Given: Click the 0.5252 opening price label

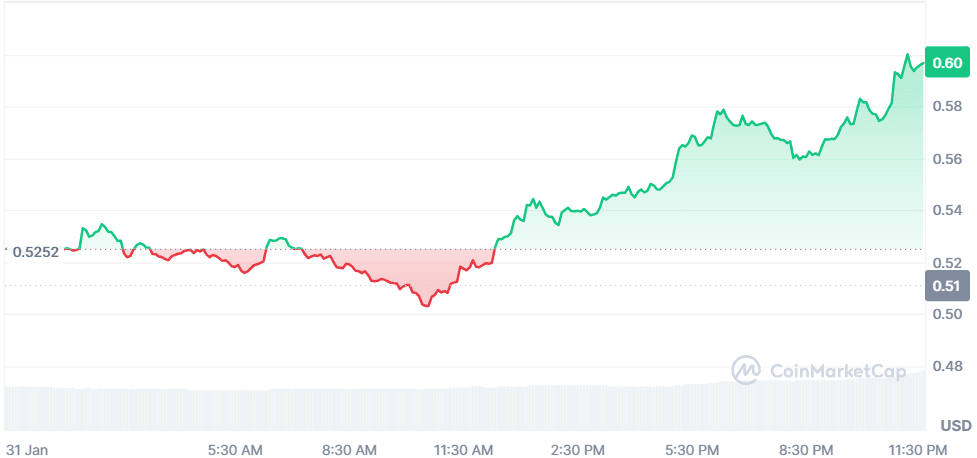Looking at the screenshot, I should tap(36, 252).
